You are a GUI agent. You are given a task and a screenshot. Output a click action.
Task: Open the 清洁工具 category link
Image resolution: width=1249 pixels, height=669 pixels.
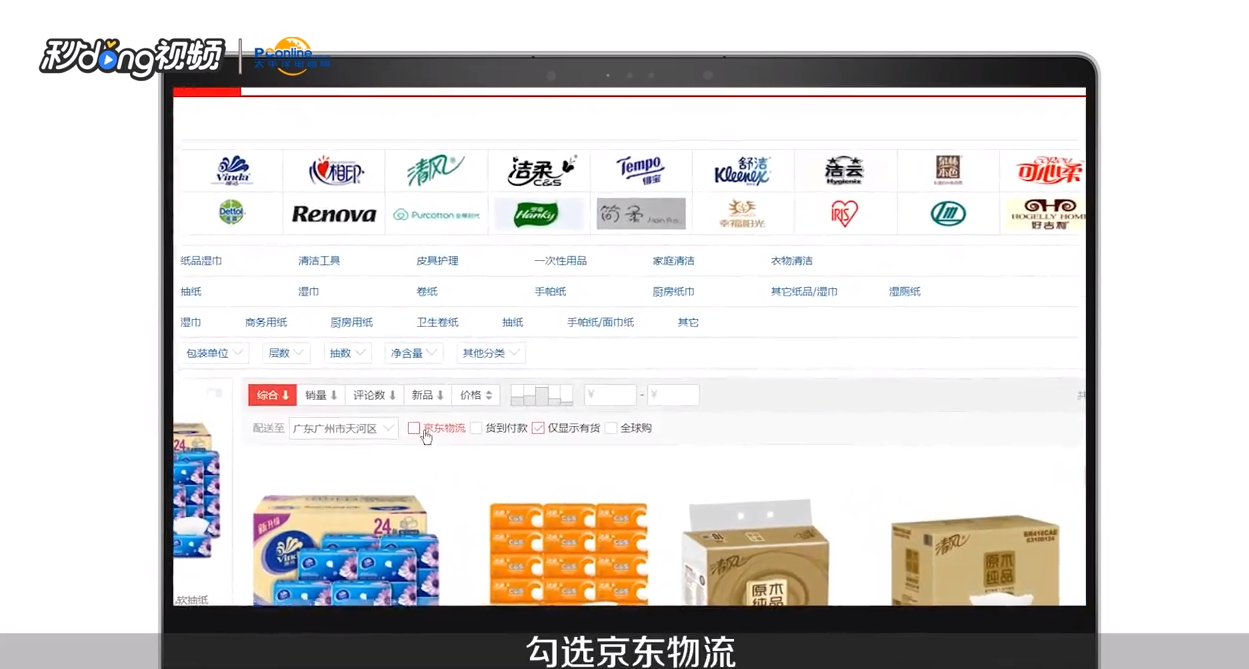tap(319, 261)
